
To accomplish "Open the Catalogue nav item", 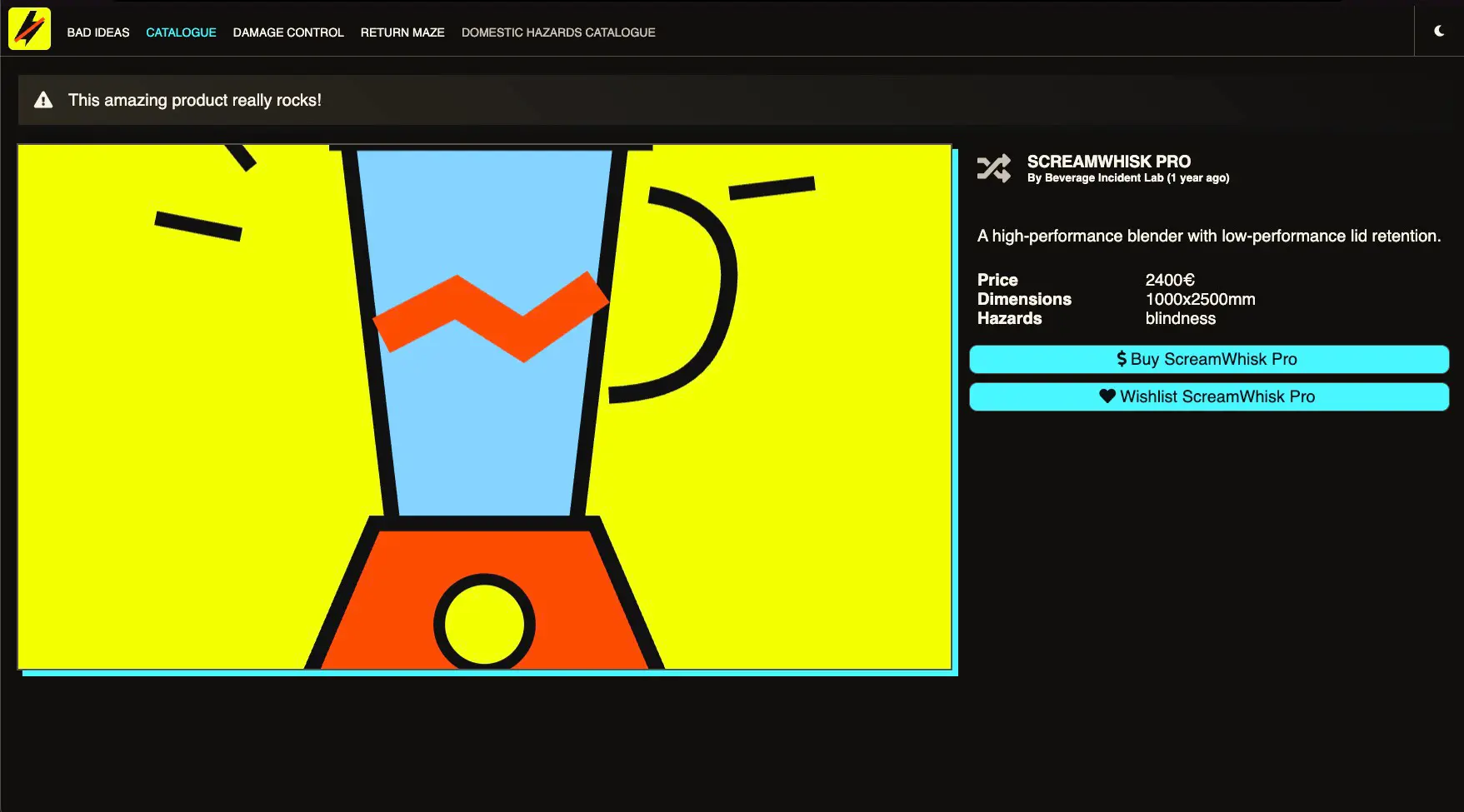I will click(181, 32).
